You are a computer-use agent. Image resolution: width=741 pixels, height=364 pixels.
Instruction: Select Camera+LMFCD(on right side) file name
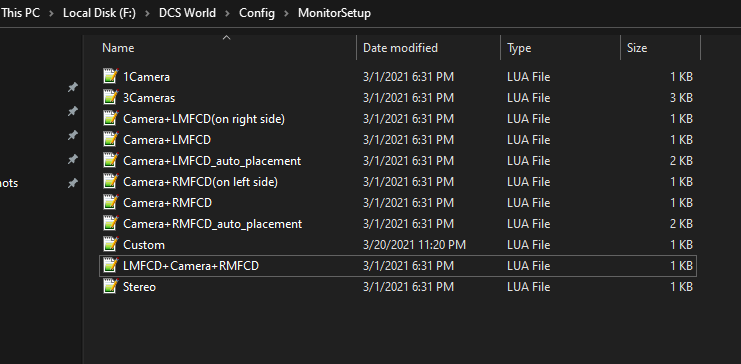[204, 119]
